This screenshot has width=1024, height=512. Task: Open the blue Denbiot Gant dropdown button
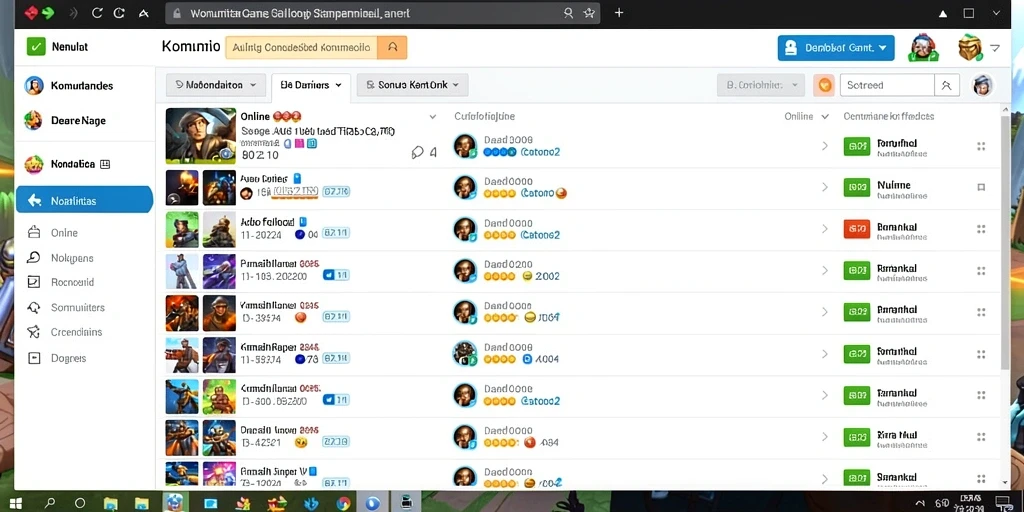(835, 48)
